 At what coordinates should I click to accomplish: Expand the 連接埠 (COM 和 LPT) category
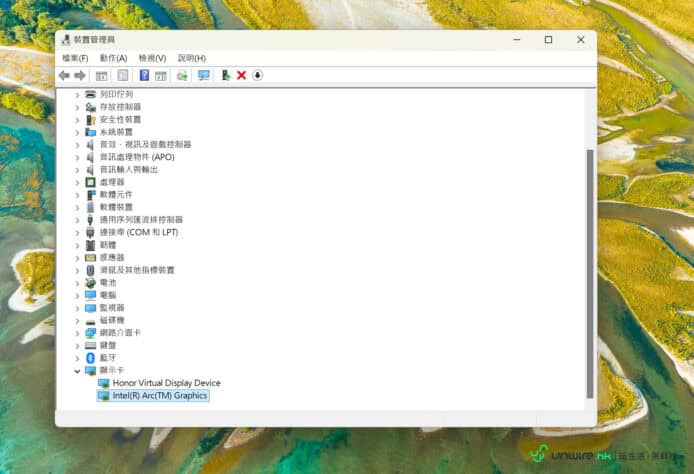pos(77,232)
